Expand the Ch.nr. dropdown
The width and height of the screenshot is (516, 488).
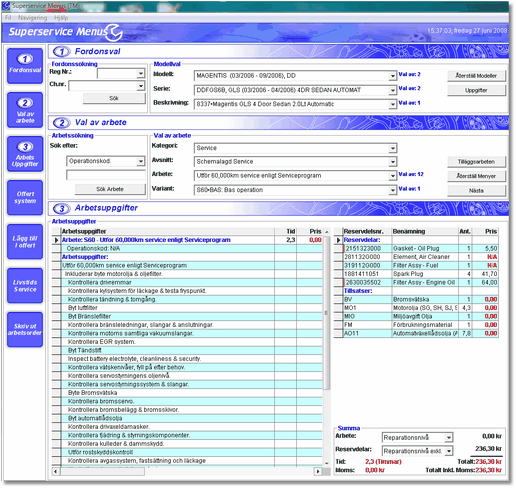[x=141, y=86]
